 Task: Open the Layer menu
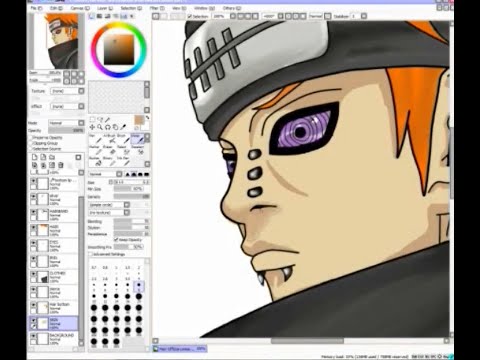coord(105,8)
